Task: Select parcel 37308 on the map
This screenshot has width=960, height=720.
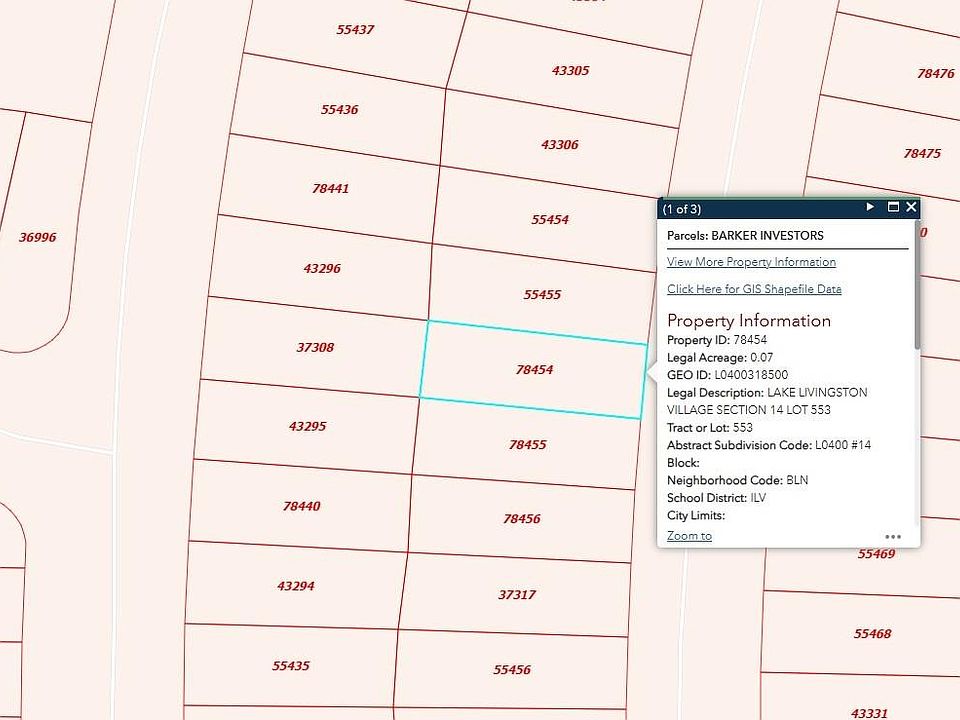Action: coord(315,347)
